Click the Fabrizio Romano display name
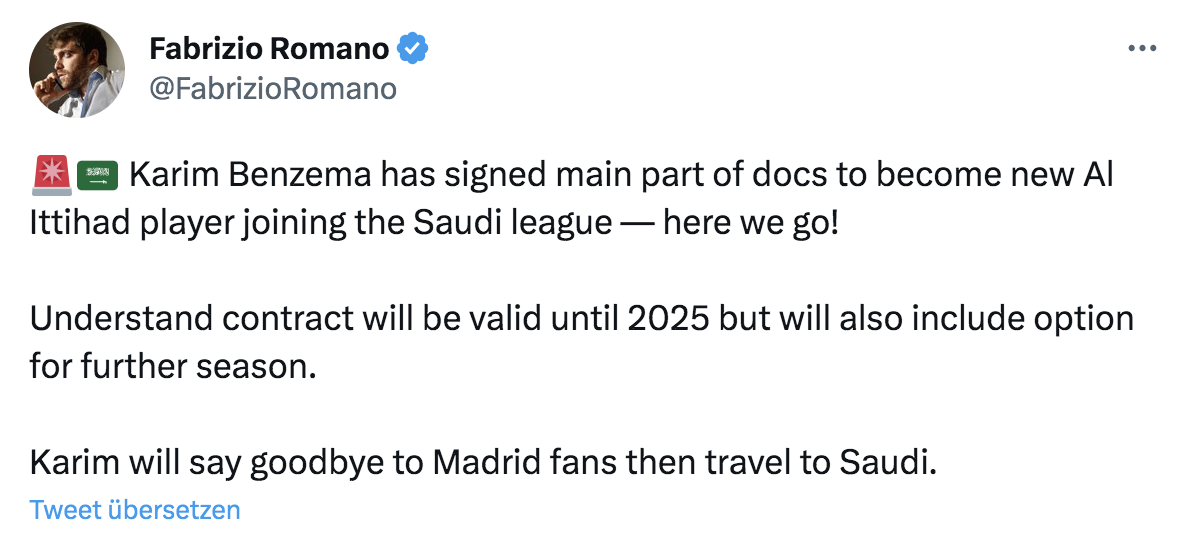 coord(270,48)
